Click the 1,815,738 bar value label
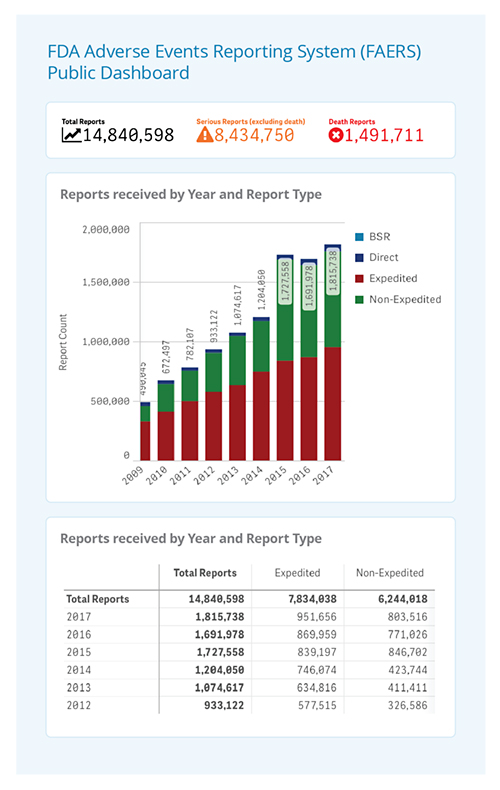Image resolution: width=500 pixels, height=790 pixels. point(333,272)
